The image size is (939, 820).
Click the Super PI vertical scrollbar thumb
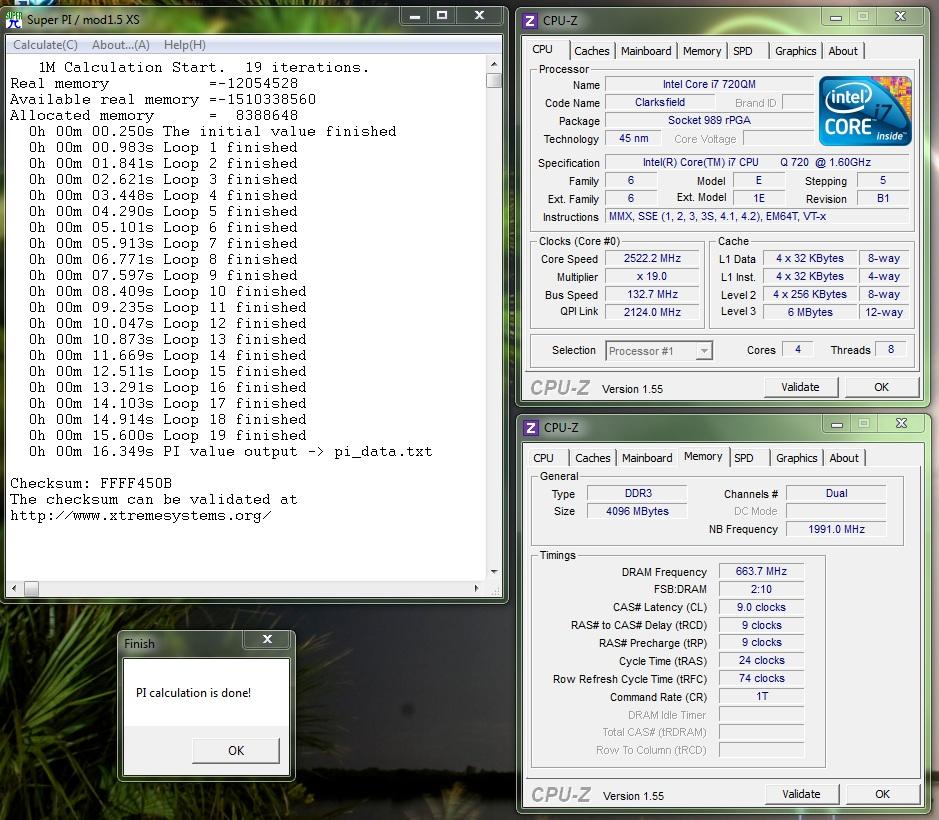pos(493,80)
